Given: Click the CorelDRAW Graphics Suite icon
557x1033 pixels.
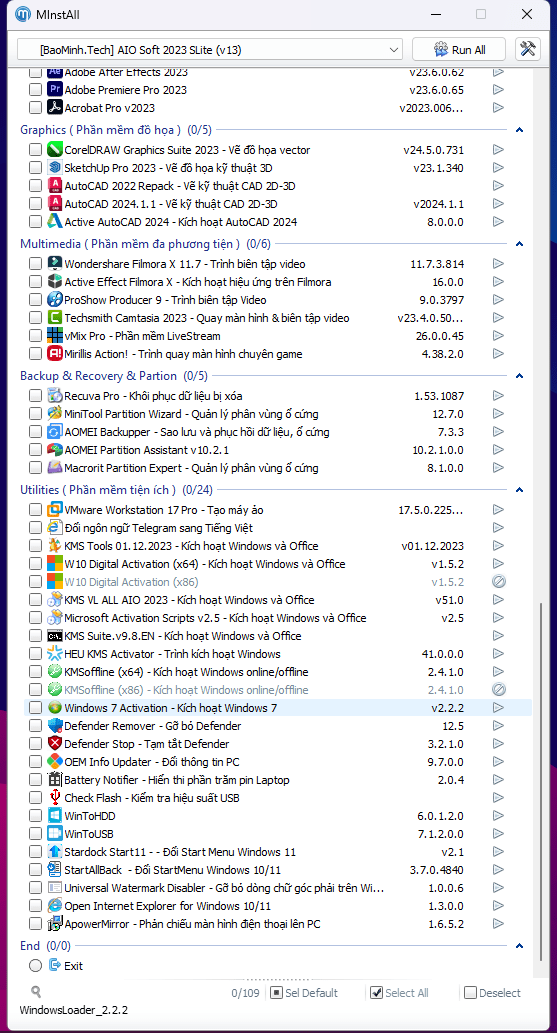Looking at the screenshot, I should coord(55,150).
